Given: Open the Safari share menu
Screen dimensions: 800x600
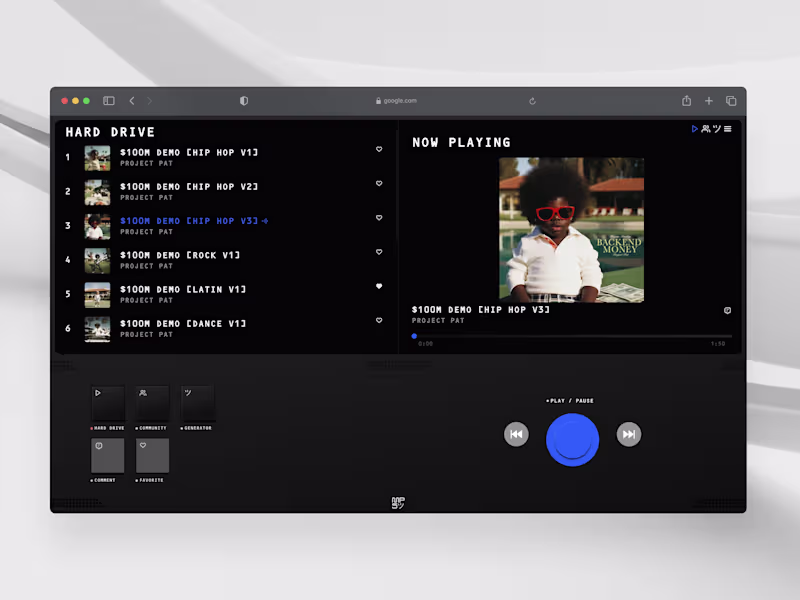Looking at the screenshot, I should tap(687, 101).
